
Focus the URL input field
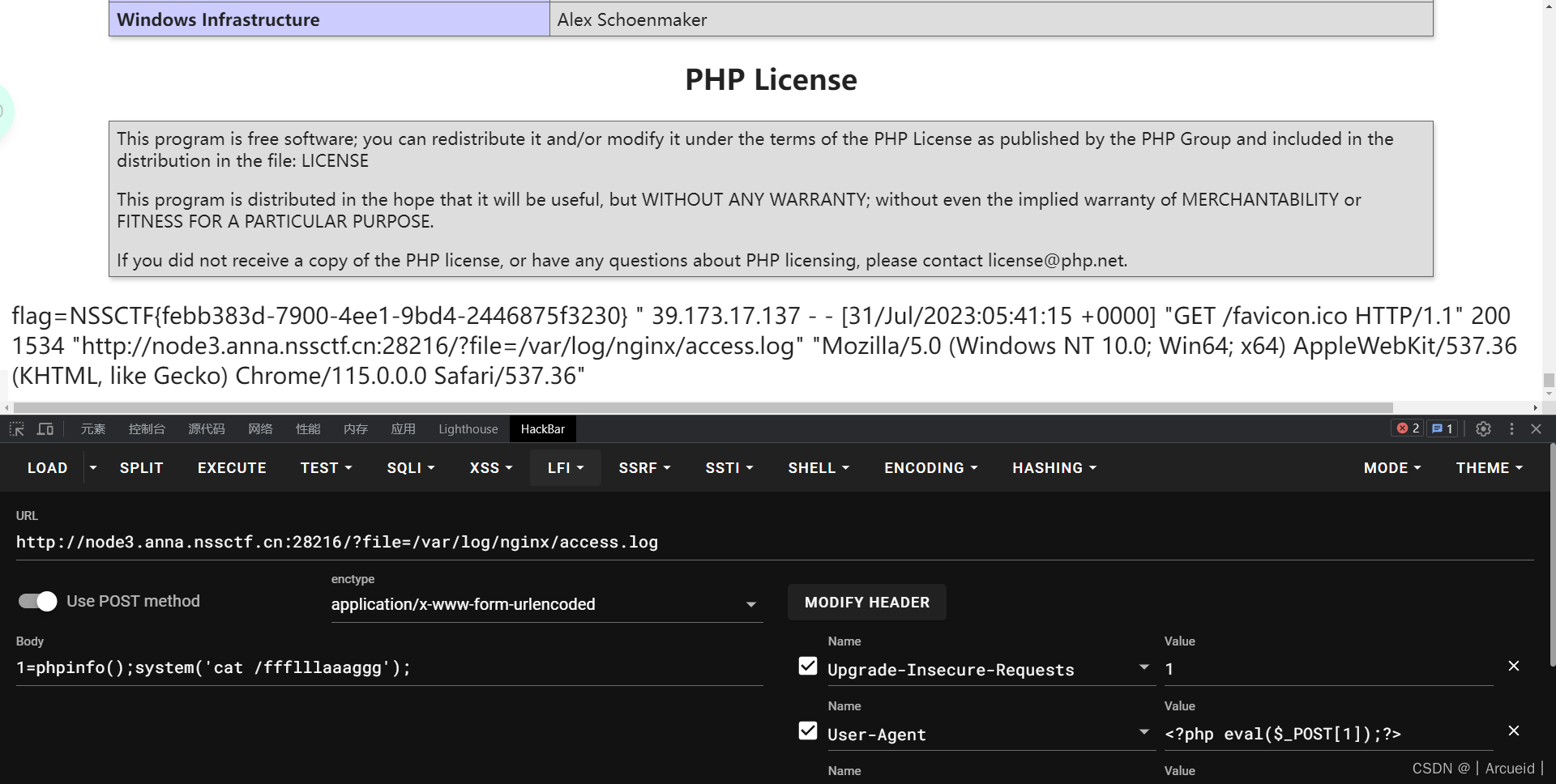tap(775, 543)
